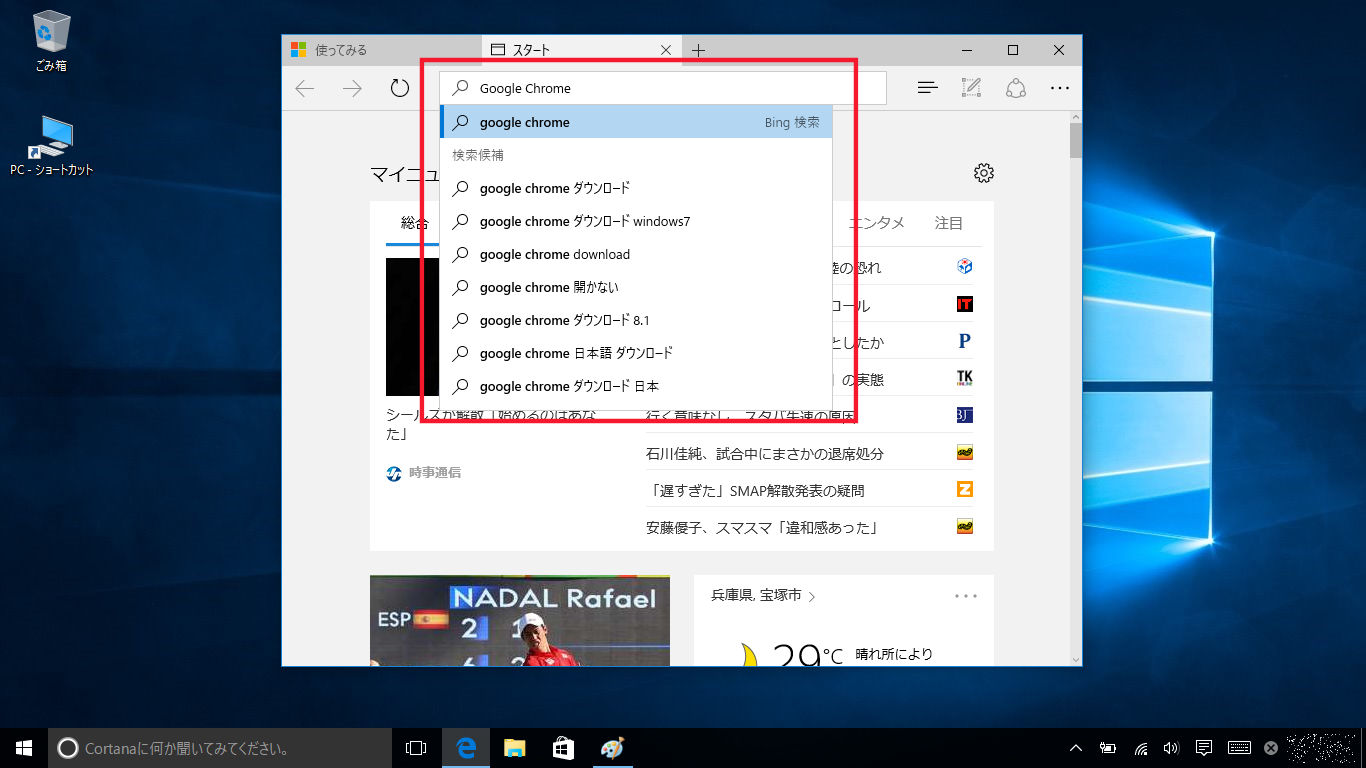Switch to the 使ってみる tab
The width and height of the screenshot is (1366, 768).
pyautogui.click(x=382, y=50)
